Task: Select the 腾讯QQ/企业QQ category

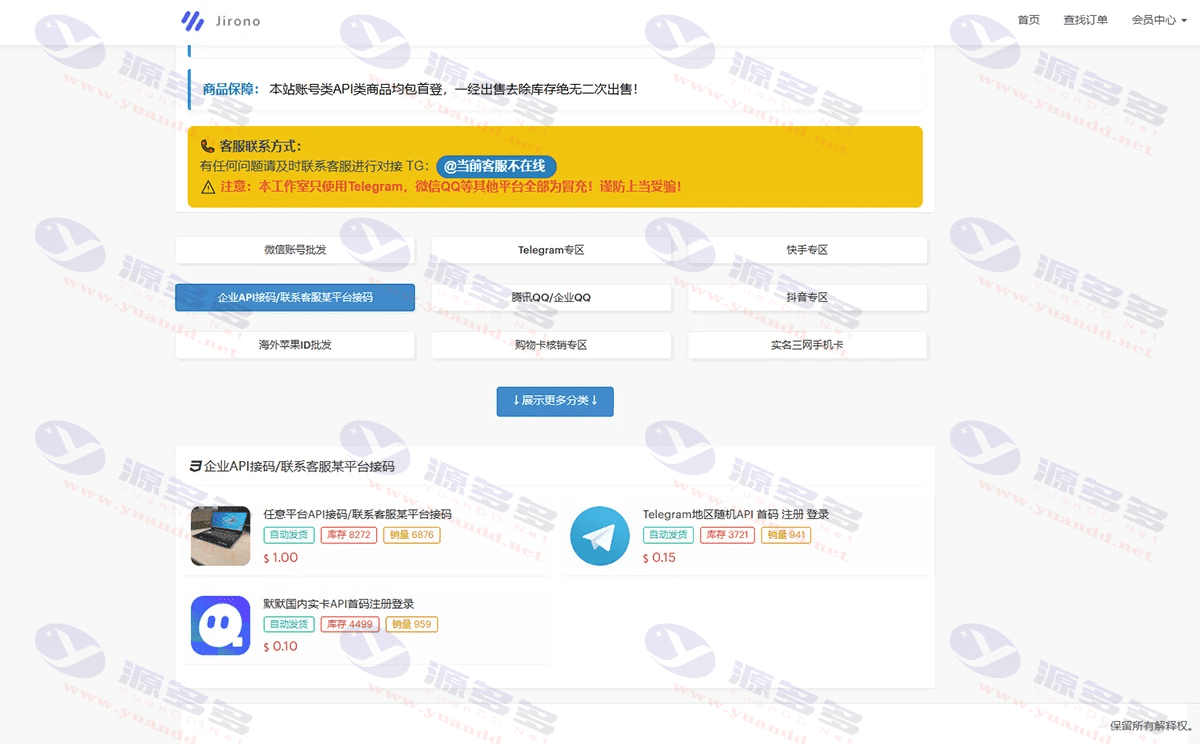Action: (551, 297)
